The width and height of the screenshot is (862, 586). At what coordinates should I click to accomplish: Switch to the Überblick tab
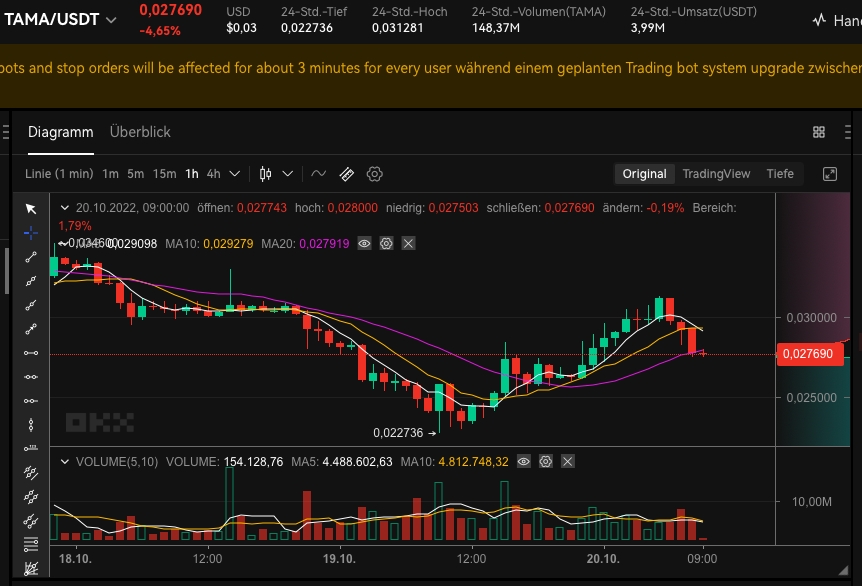click(x=140, y=132)
